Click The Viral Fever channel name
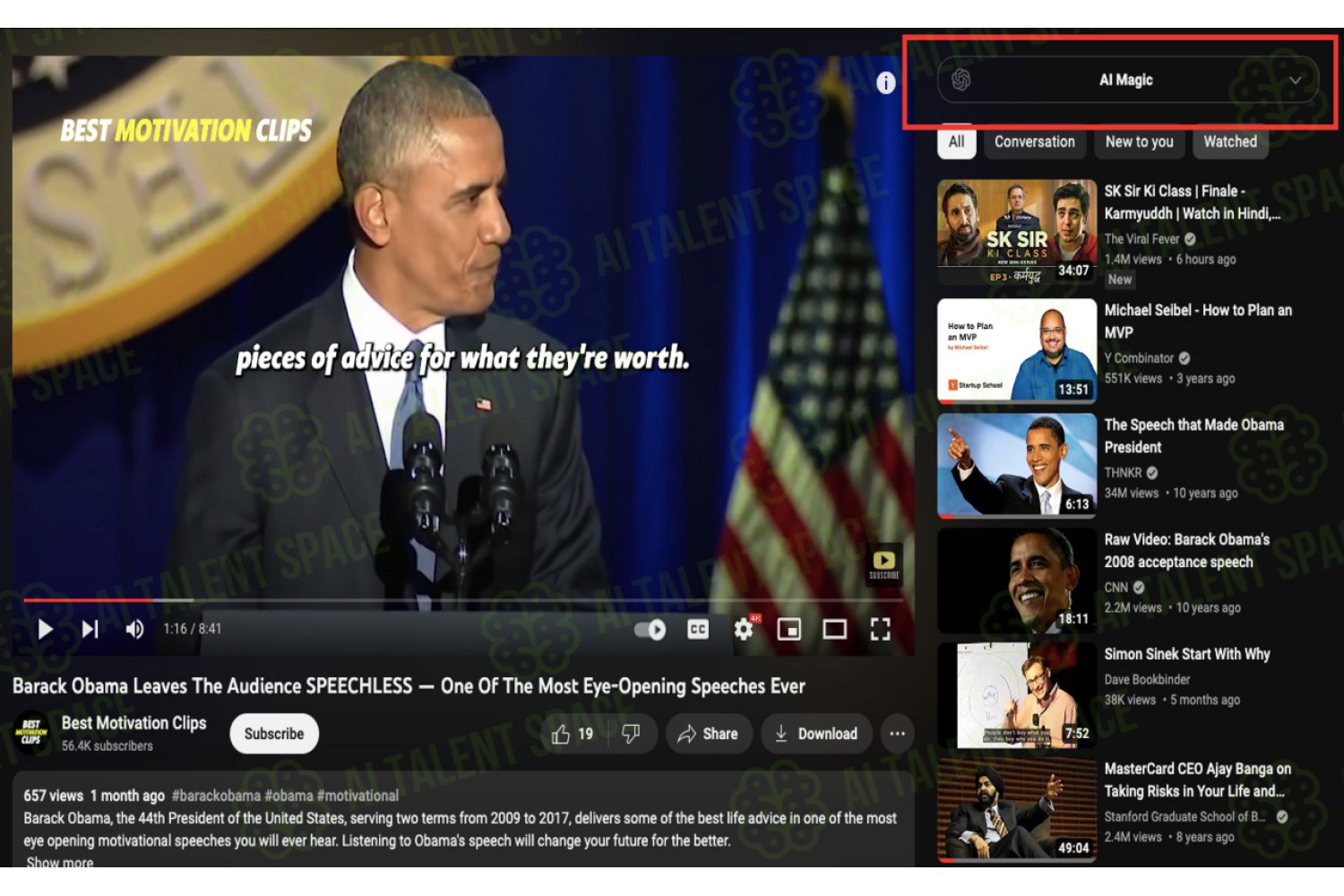Image resolution: width=1344 pixels, height=896 pixels. (x=1142, y=239)
